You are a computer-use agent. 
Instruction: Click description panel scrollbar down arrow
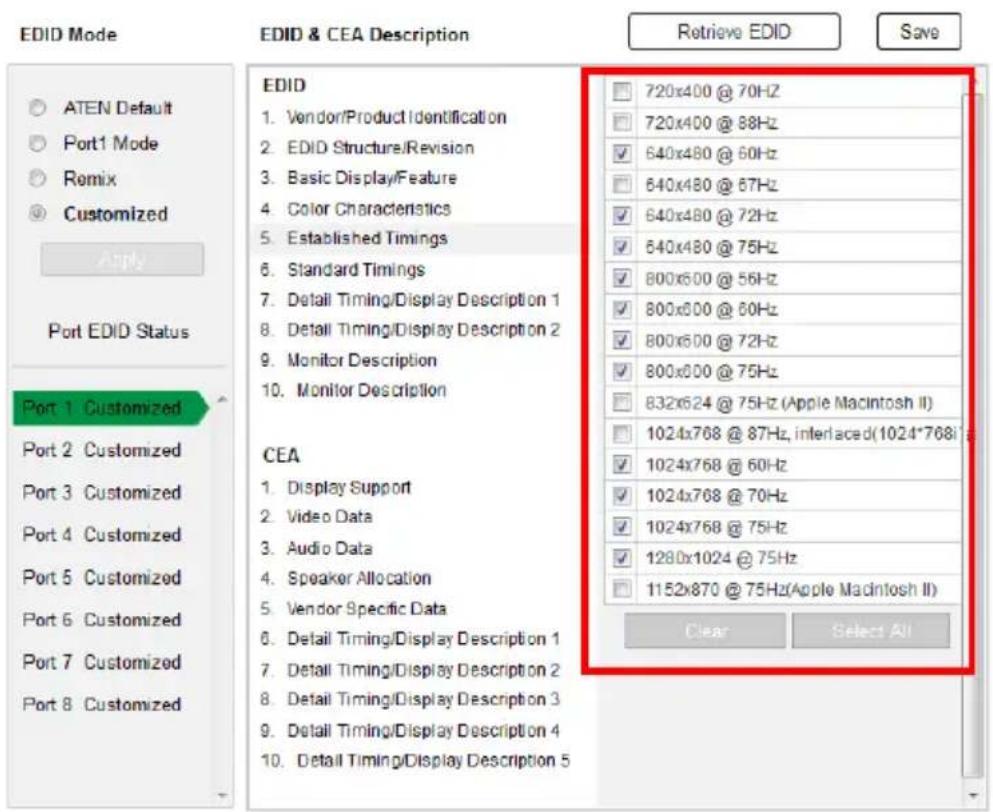coord(975,796)
